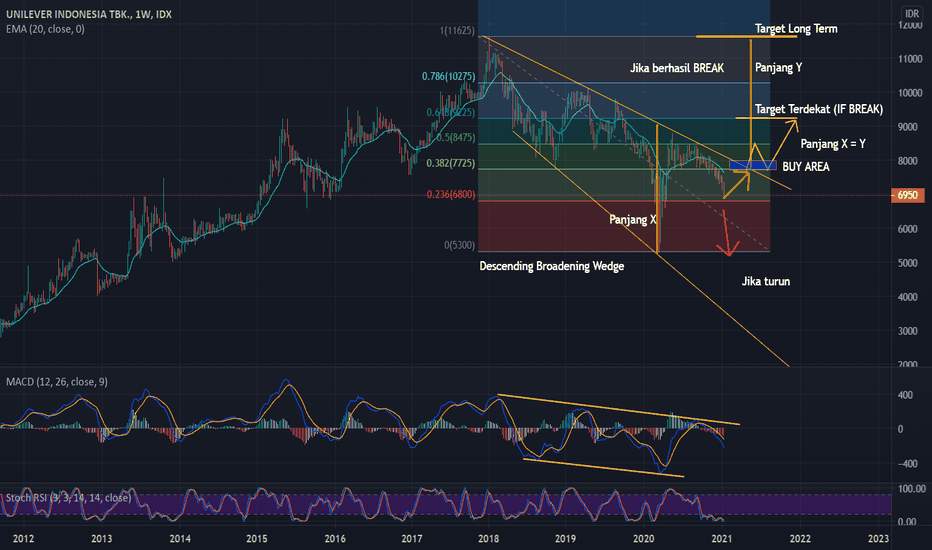Click the 5000 value on price axis
The width and height of the screenshot is (932, 550).
[x=910, y=263]
